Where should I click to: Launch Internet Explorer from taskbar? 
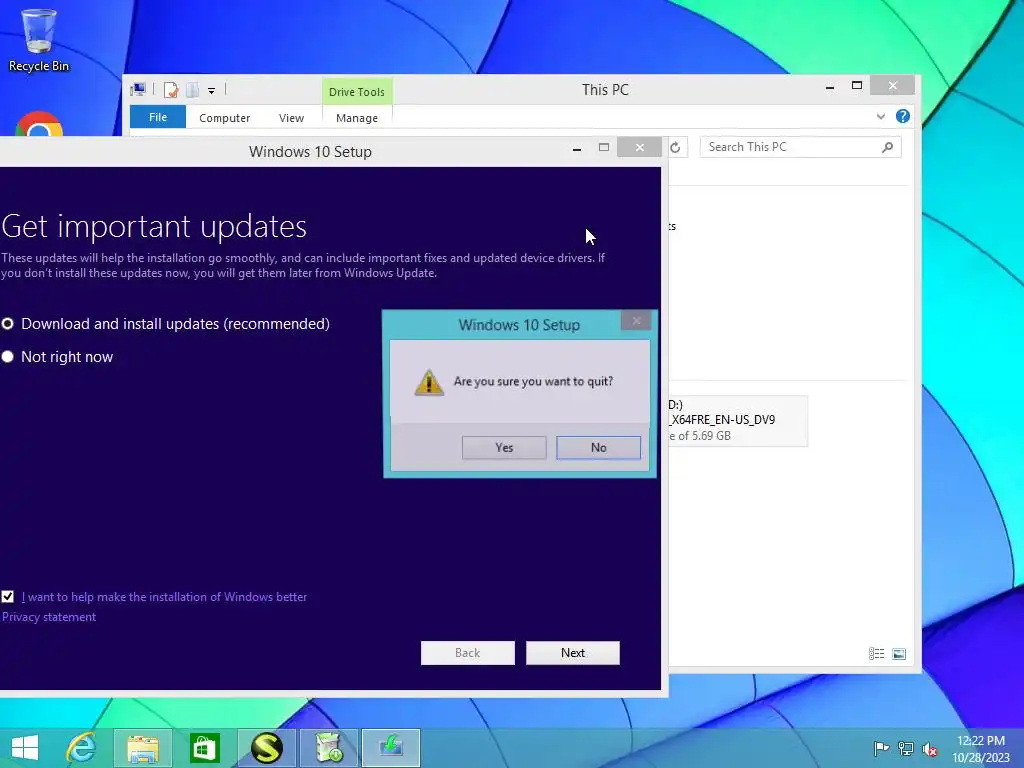coord(82,748)
